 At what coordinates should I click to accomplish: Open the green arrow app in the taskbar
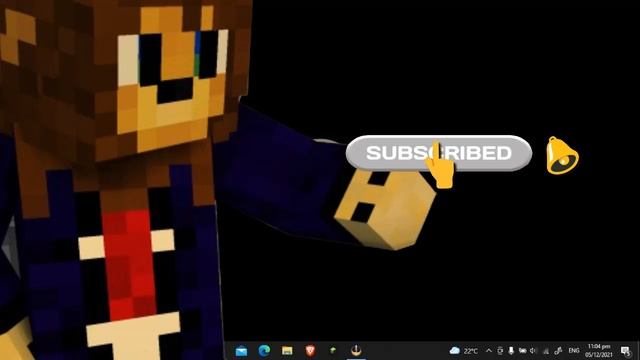333,350
